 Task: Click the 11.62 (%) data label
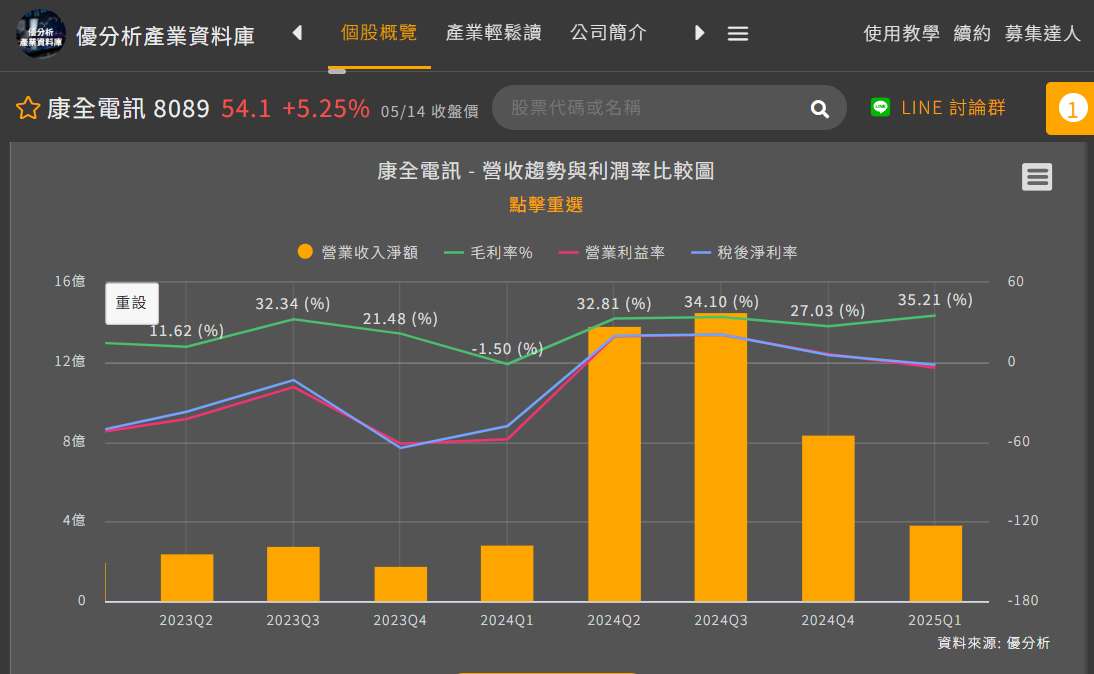(186, 331)
